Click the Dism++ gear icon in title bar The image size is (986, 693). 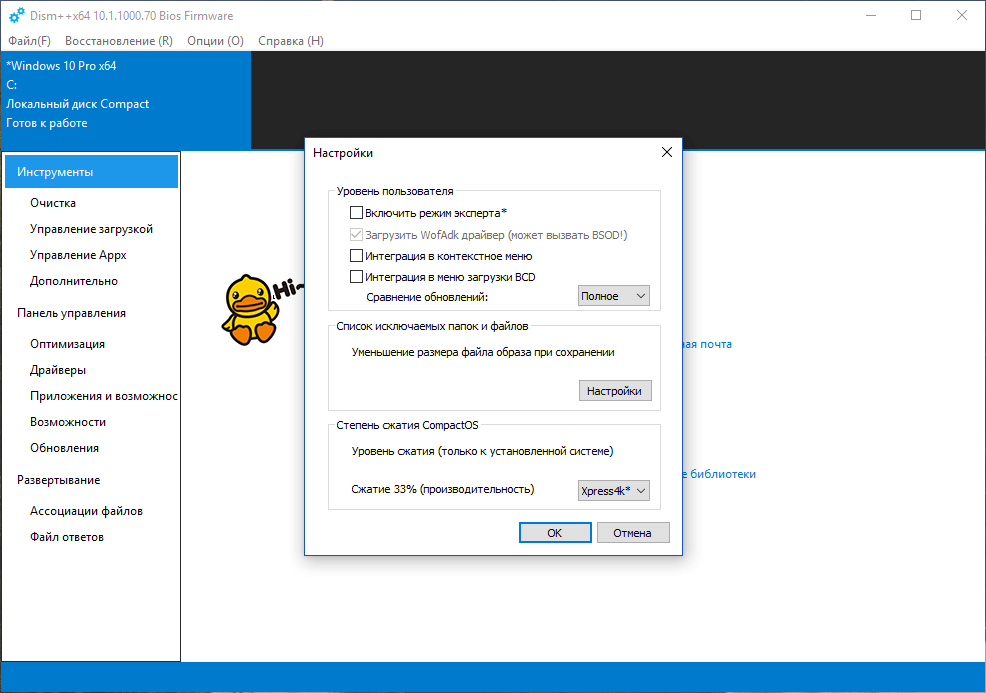(x=17, y=15)
